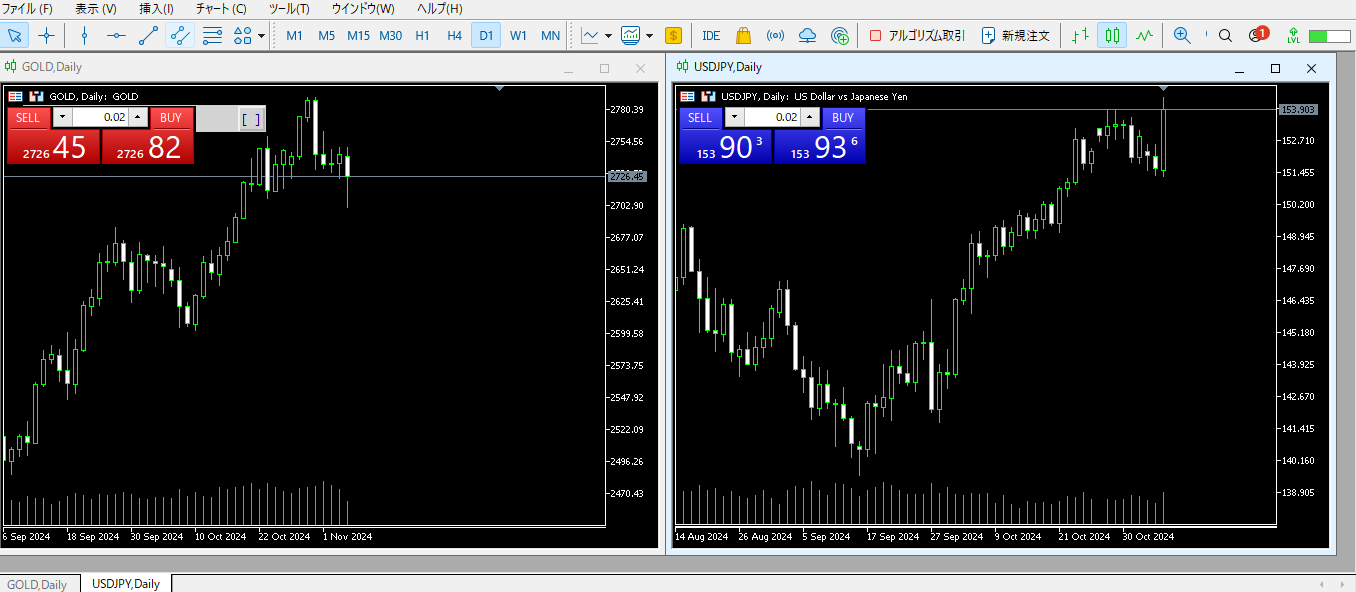Viewport: 1356px width, 592px height.
Task: Select the crosshair tool
Action: click(x=46, y=36)
